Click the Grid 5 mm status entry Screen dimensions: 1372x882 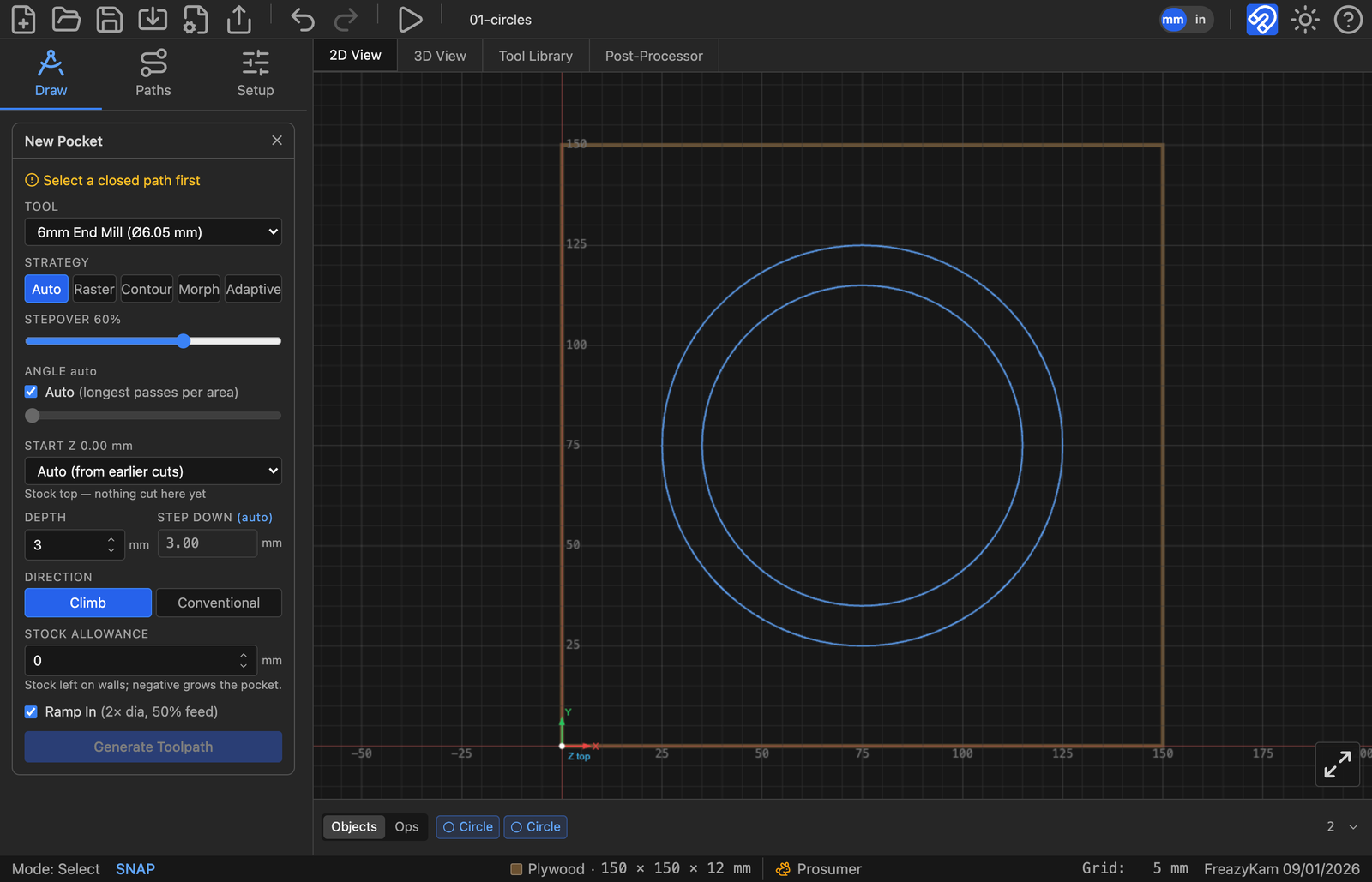point(1135,868)
